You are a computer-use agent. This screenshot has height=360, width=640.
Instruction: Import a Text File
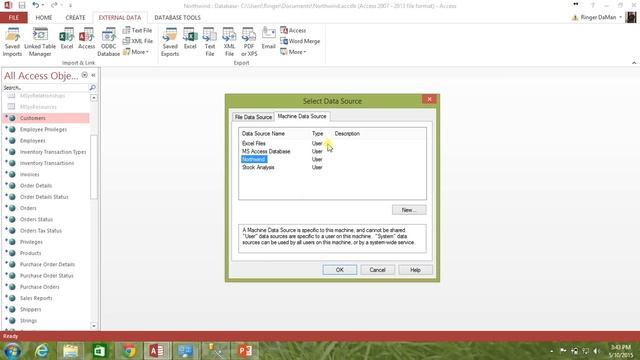click(x=138, y=30)
